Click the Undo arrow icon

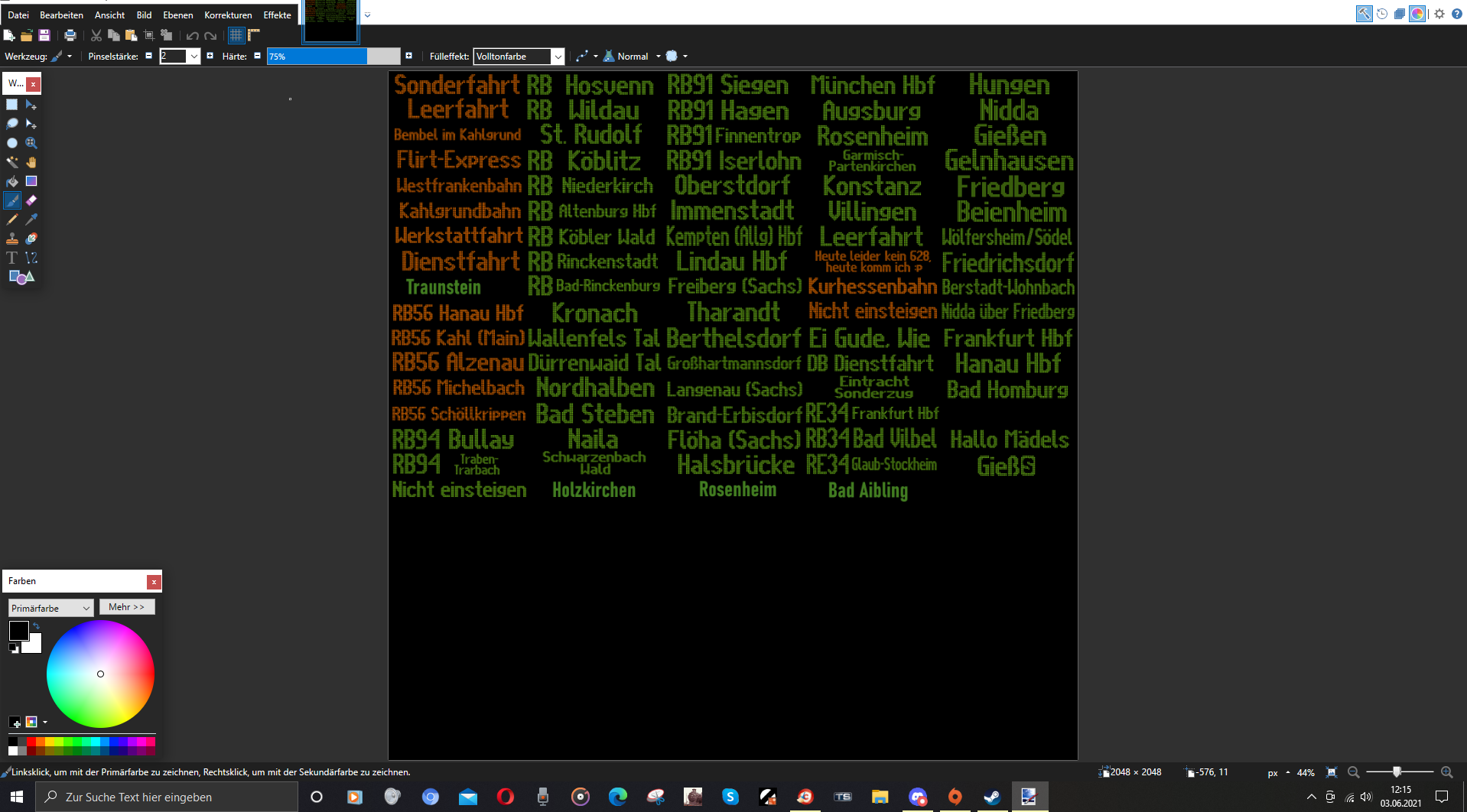[x=192, y=35]
